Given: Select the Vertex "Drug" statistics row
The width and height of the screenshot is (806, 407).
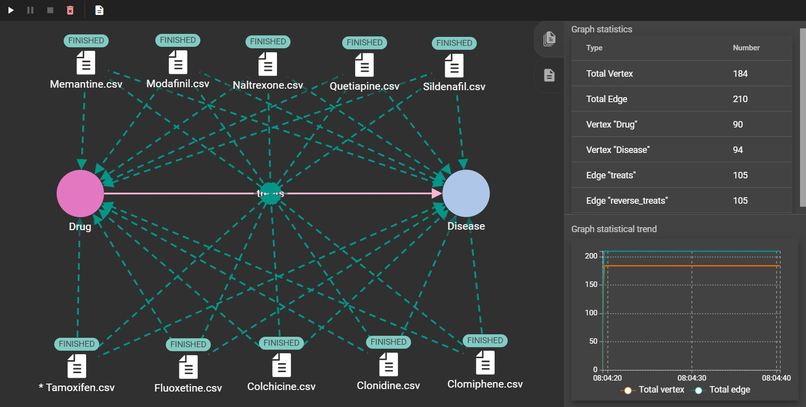Looking at the screenshot, I should tap(682, 124).
